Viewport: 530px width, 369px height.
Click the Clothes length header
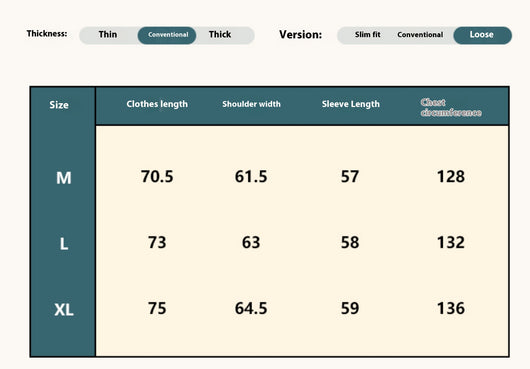tap(157, 104)
